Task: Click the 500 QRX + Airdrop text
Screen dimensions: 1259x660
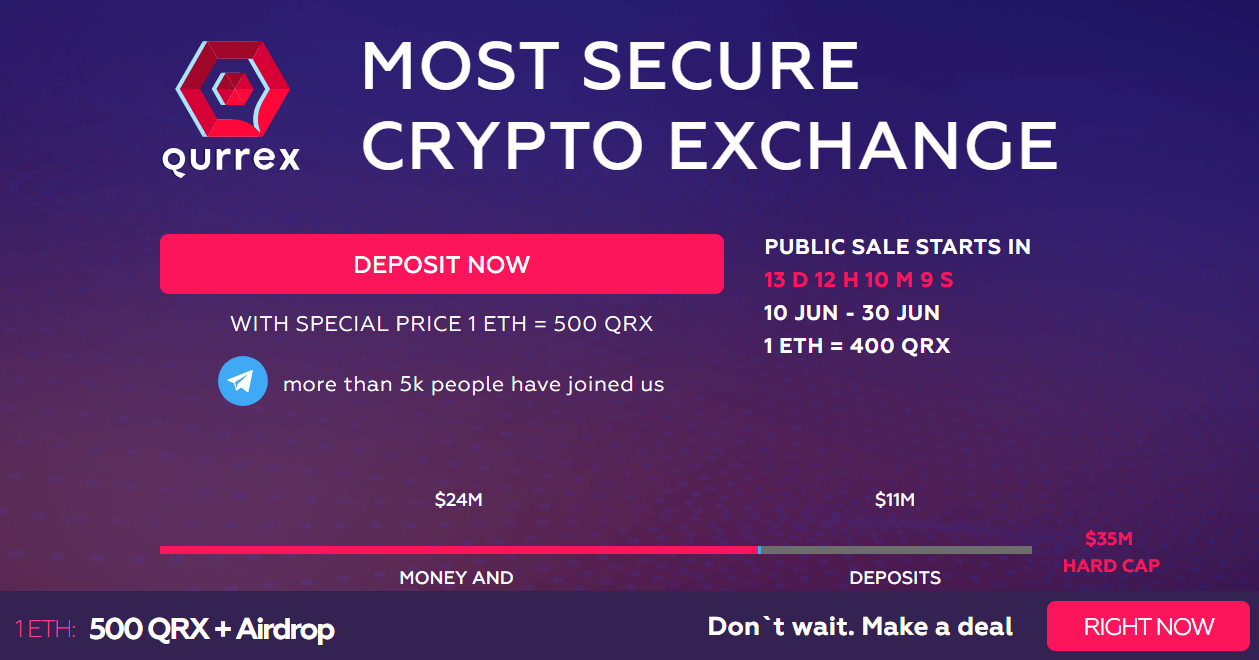Action: click(x=212, y=629)
